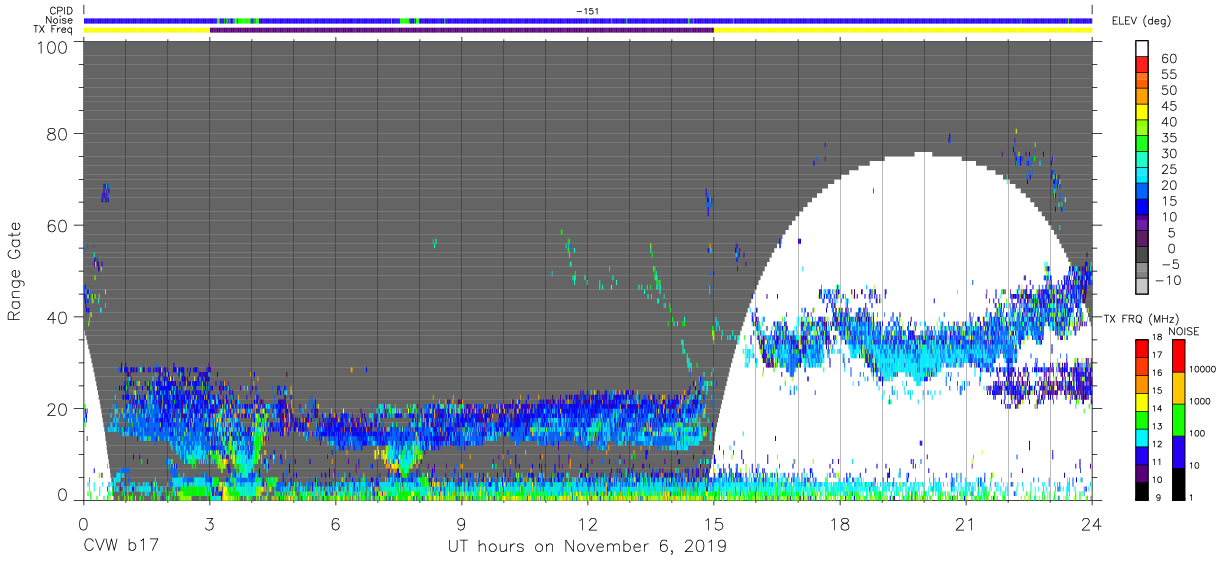Click the '24' tick on UT hours axis

pyautogui.click(x=1092, y=524)
